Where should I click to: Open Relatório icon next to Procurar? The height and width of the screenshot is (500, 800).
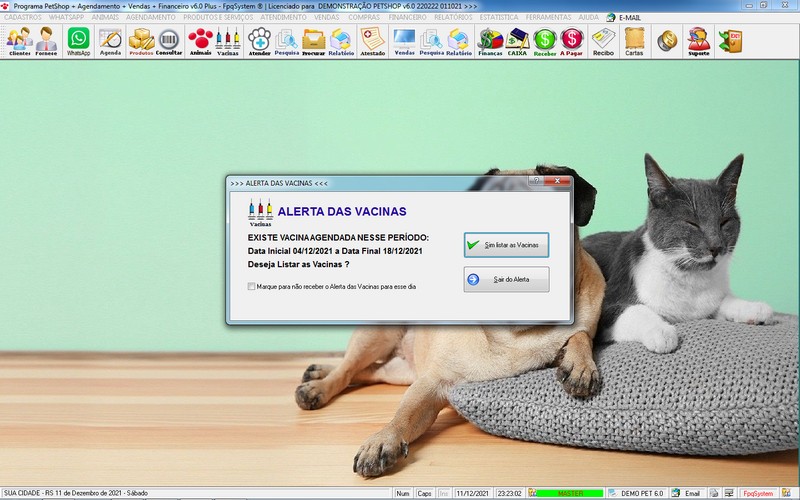341,41
